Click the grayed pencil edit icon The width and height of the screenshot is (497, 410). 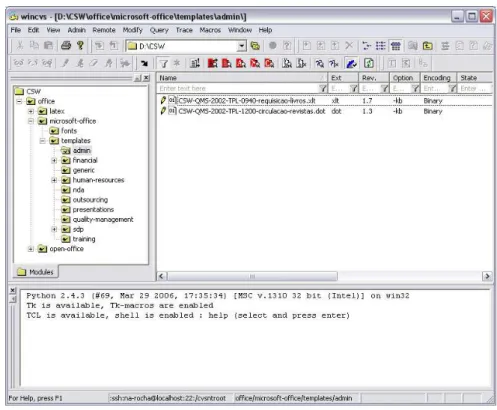point(65,63)
